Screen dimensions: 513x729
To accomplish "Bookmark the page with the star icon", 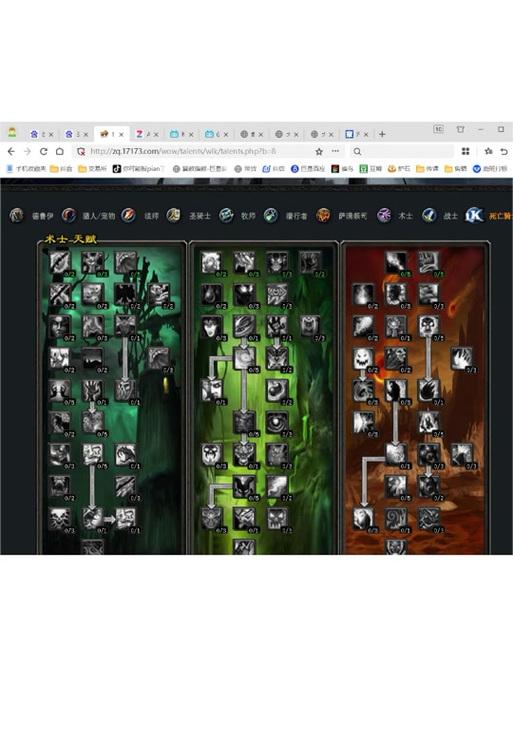I will (319, 152).
